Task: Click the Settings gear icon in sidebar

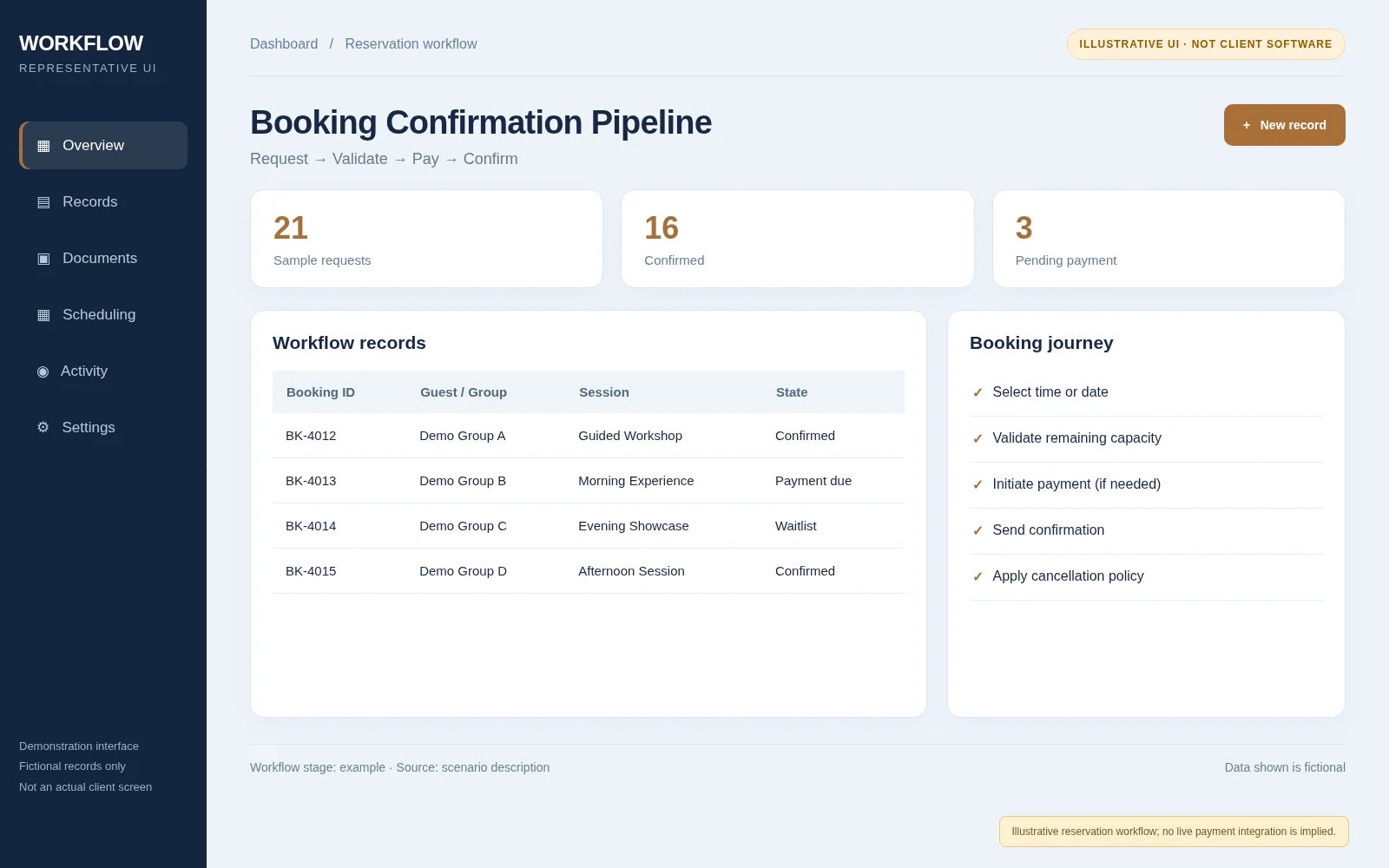Action: [43, 427]
